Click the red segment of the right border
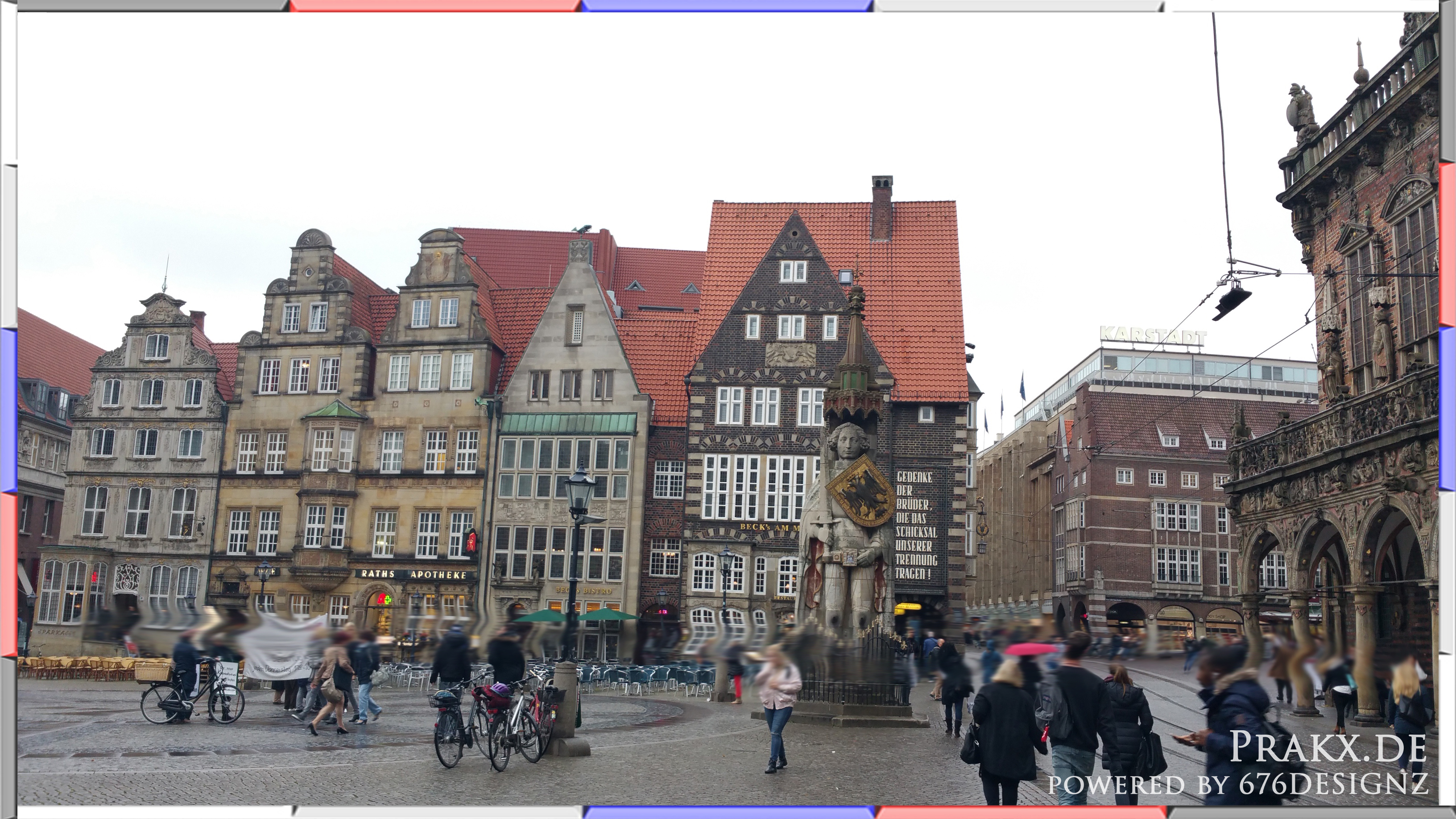The image size is (1456, 819). [1448, 245]
